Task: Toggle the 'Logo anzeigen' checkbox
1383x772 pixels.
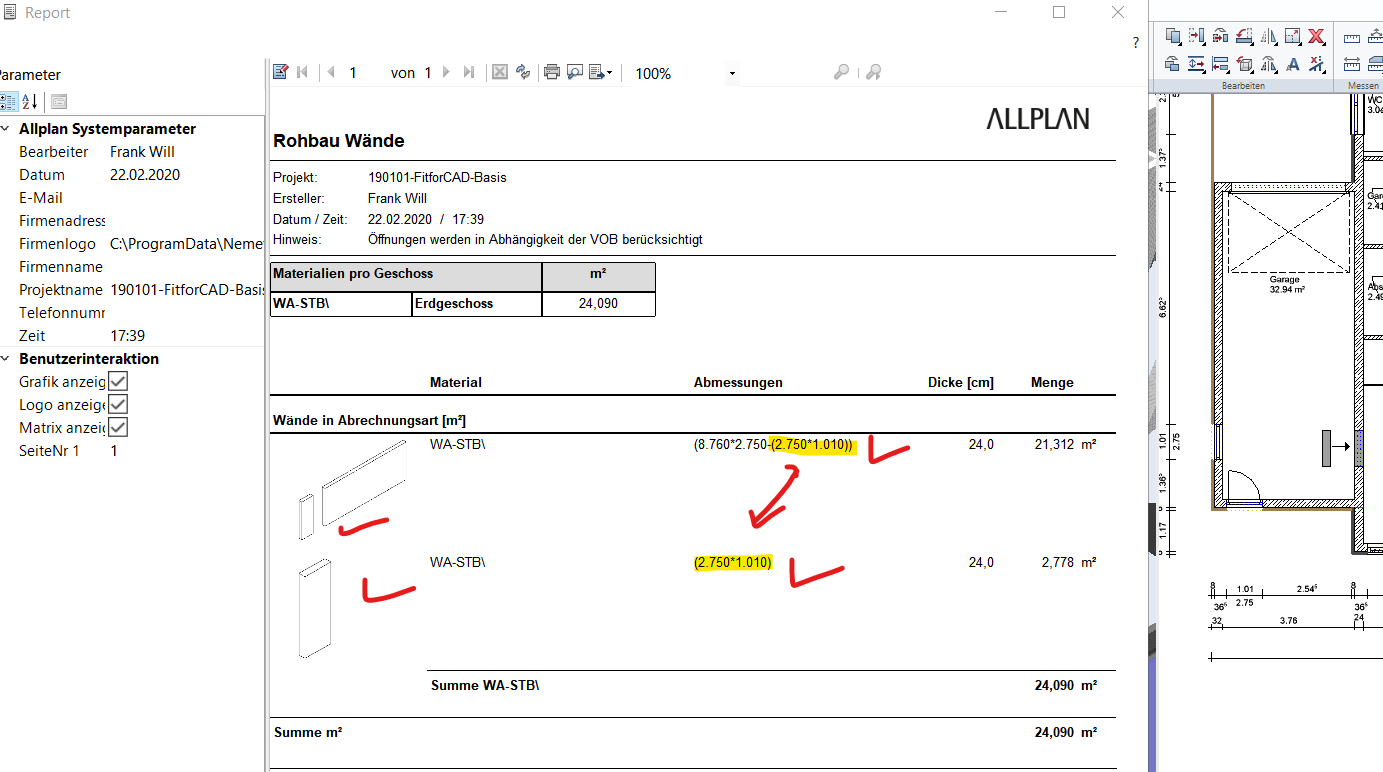Action: (x=118, y=404)
